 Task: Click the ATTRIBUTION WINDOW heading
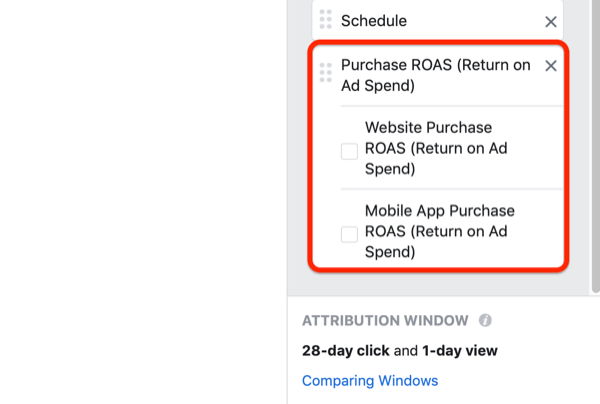click(x=384, y=321)
